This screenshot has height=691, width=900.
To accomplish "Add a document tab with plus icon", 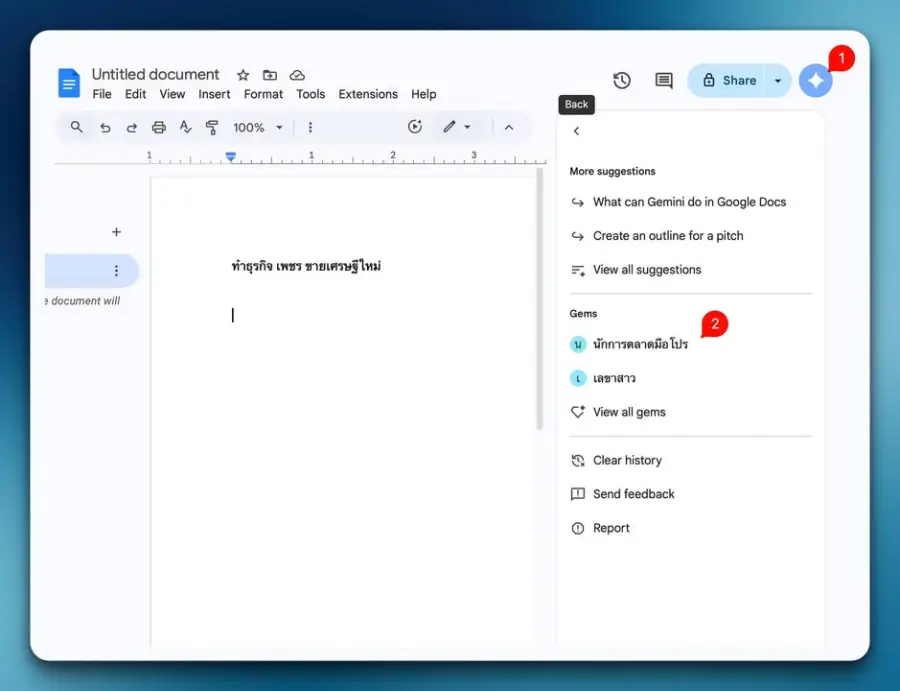I will point(117,232).
